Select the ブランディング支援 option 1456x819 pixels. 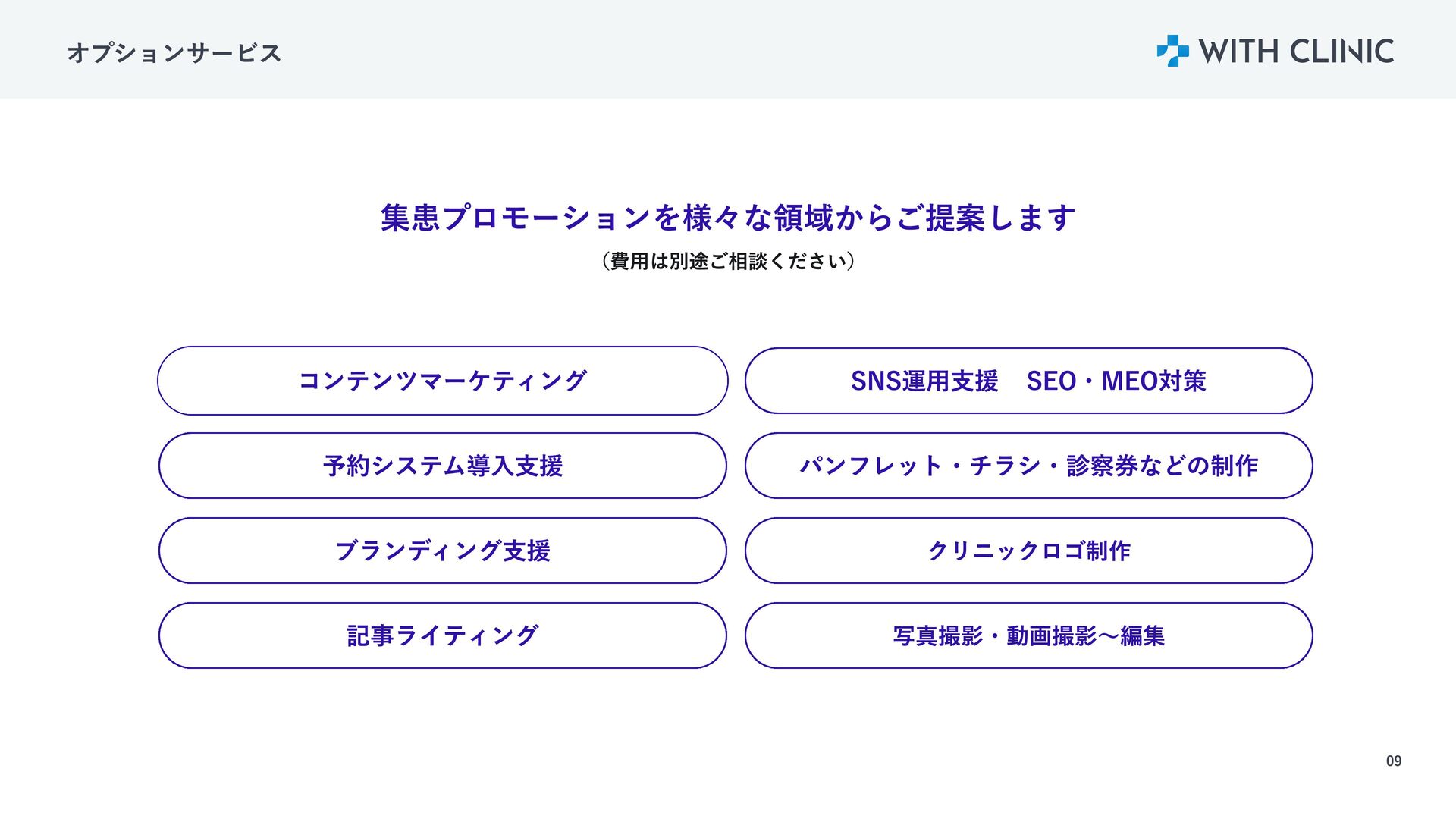(443, 551)
